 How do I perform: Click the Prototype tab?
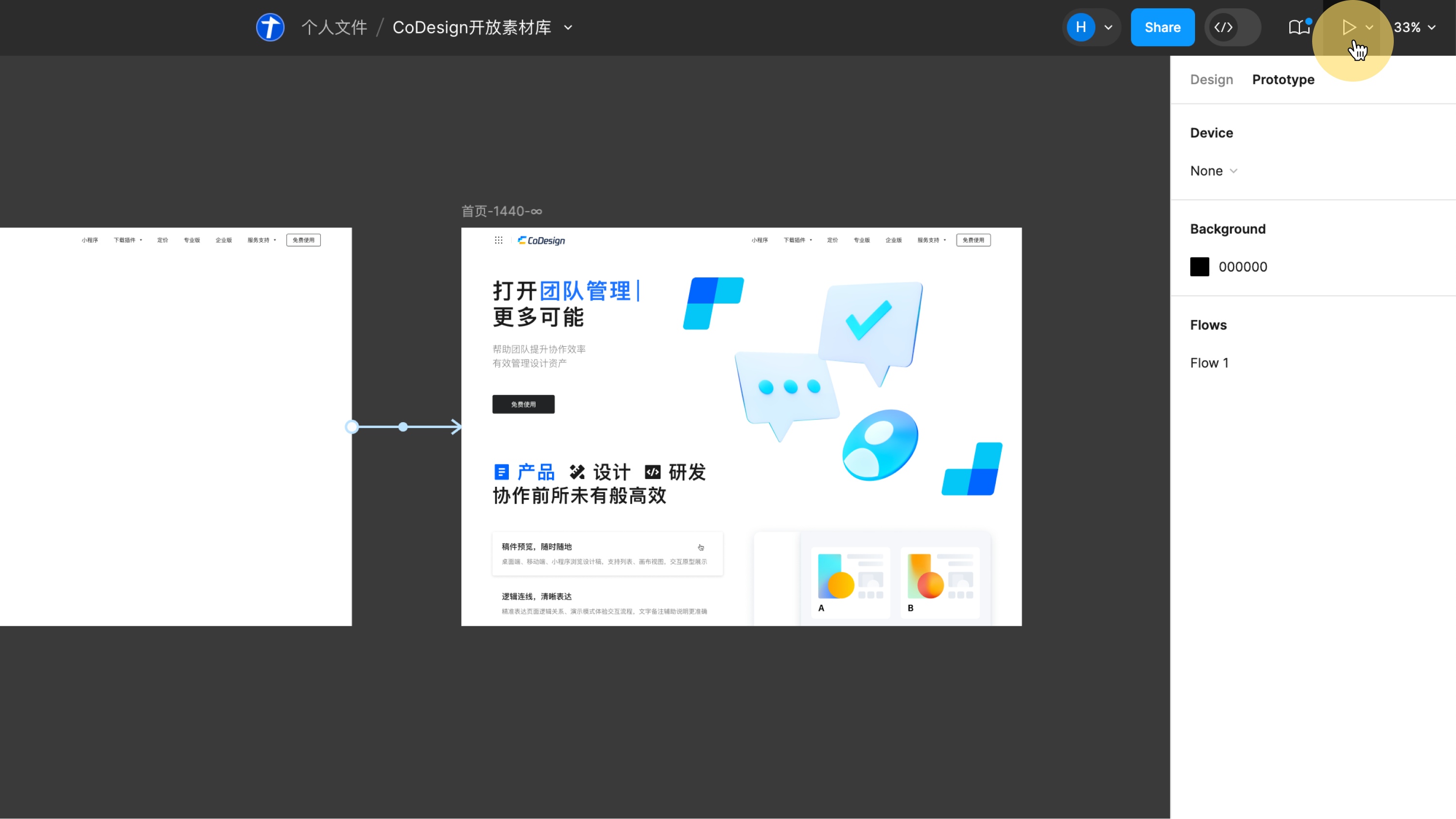tap(1283, 79)
